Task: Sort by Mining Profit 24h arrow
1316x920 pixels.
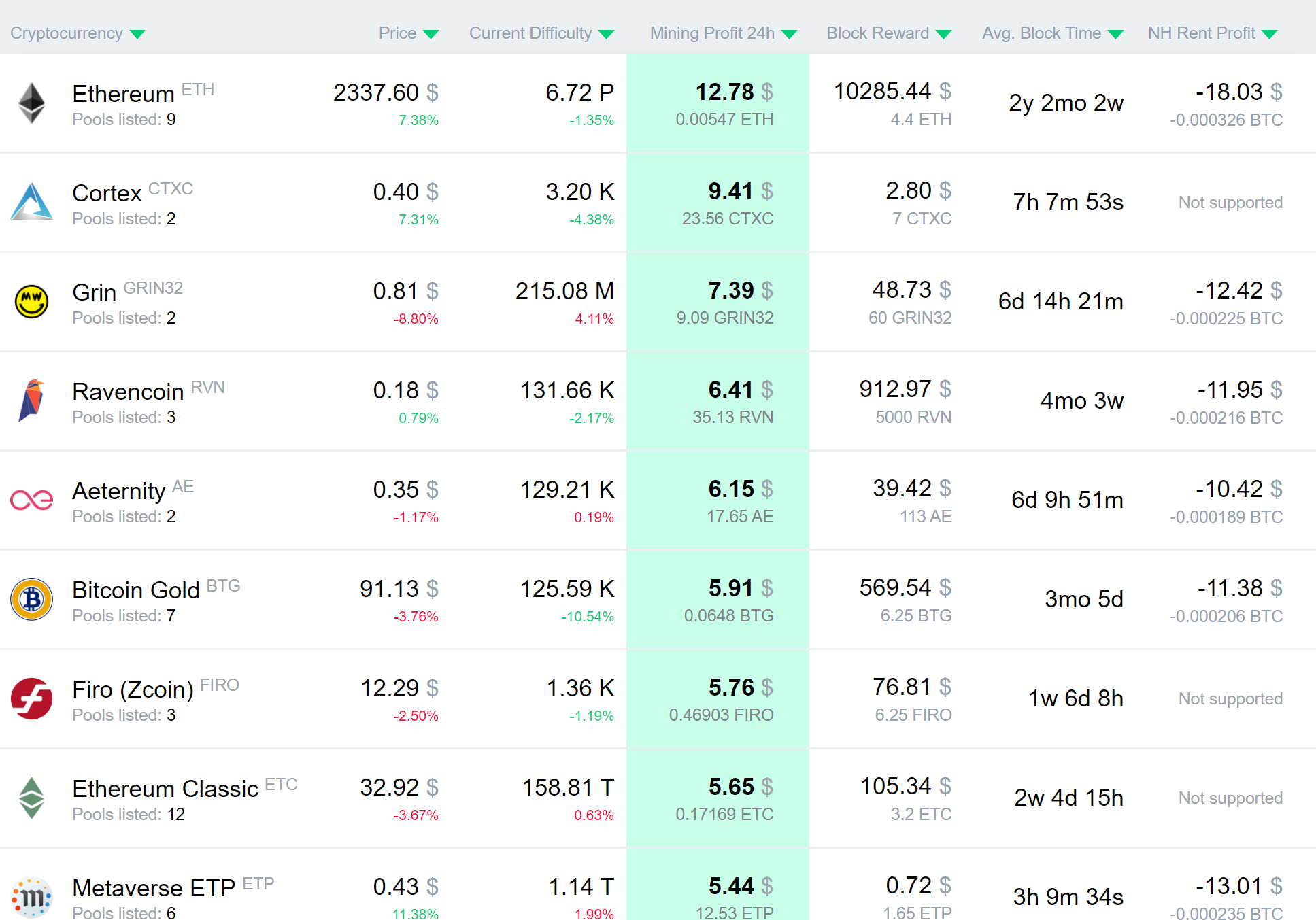Action: click(x=789, y=34)
